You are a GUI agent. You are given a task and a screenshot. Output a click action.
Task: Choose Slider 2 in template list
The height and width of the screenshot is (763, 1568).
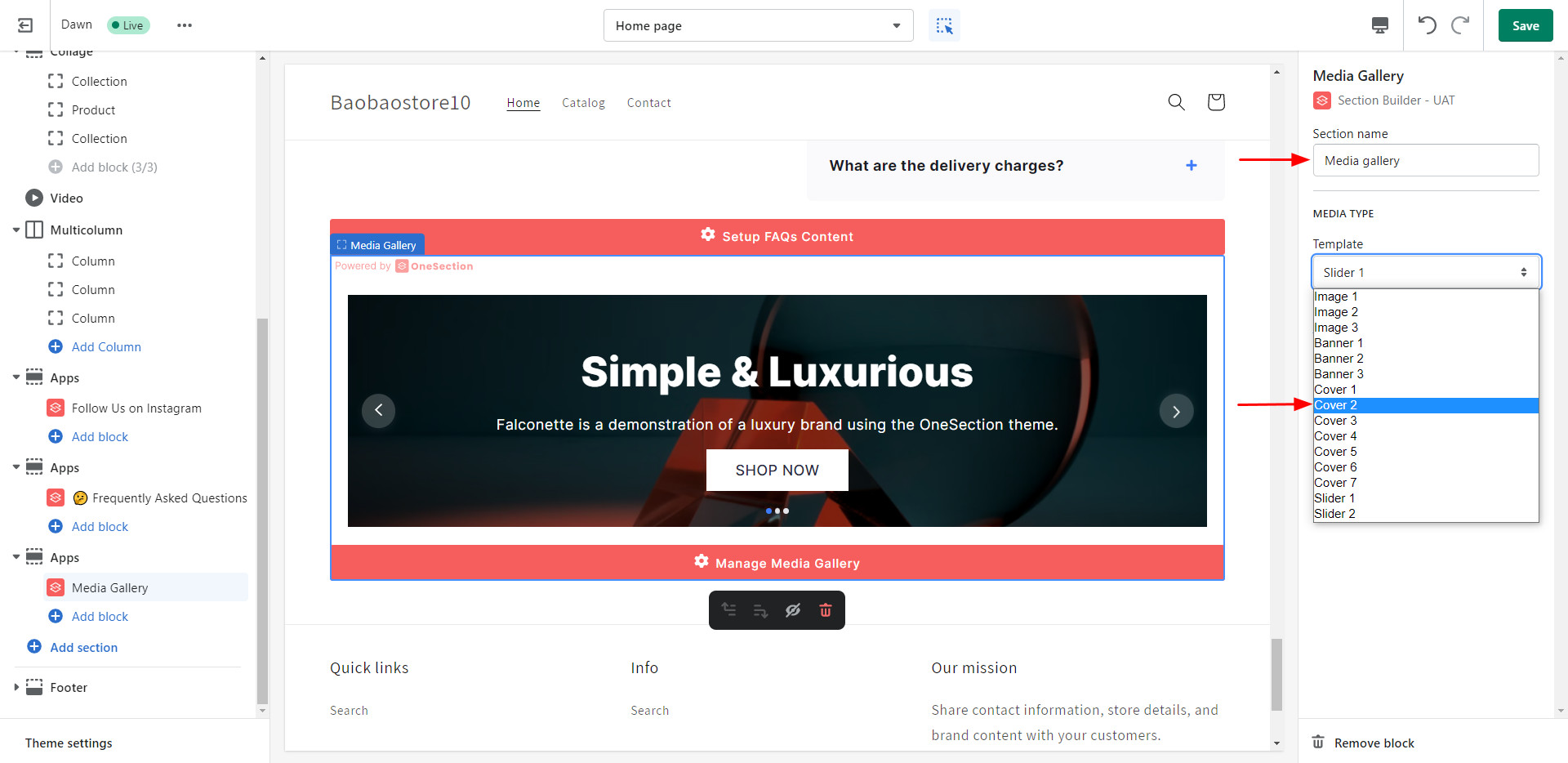[1426, 514]
